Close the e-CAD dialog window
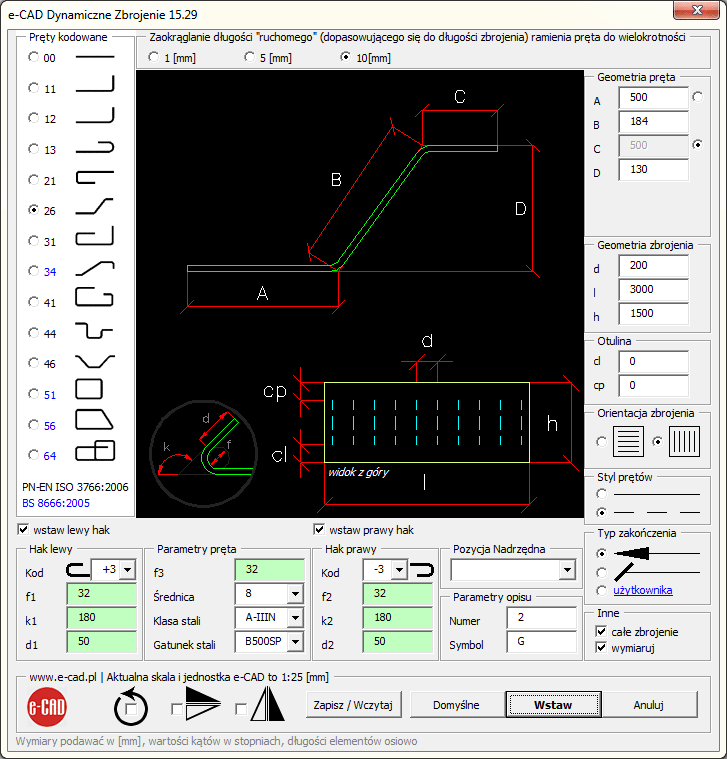 tap(696, 11)
